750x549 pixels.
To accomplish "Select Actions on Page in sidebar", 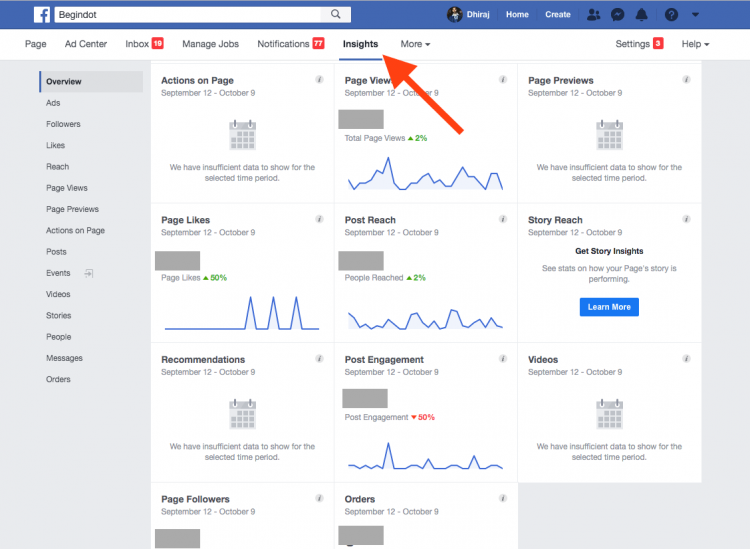I will point(75,231).
